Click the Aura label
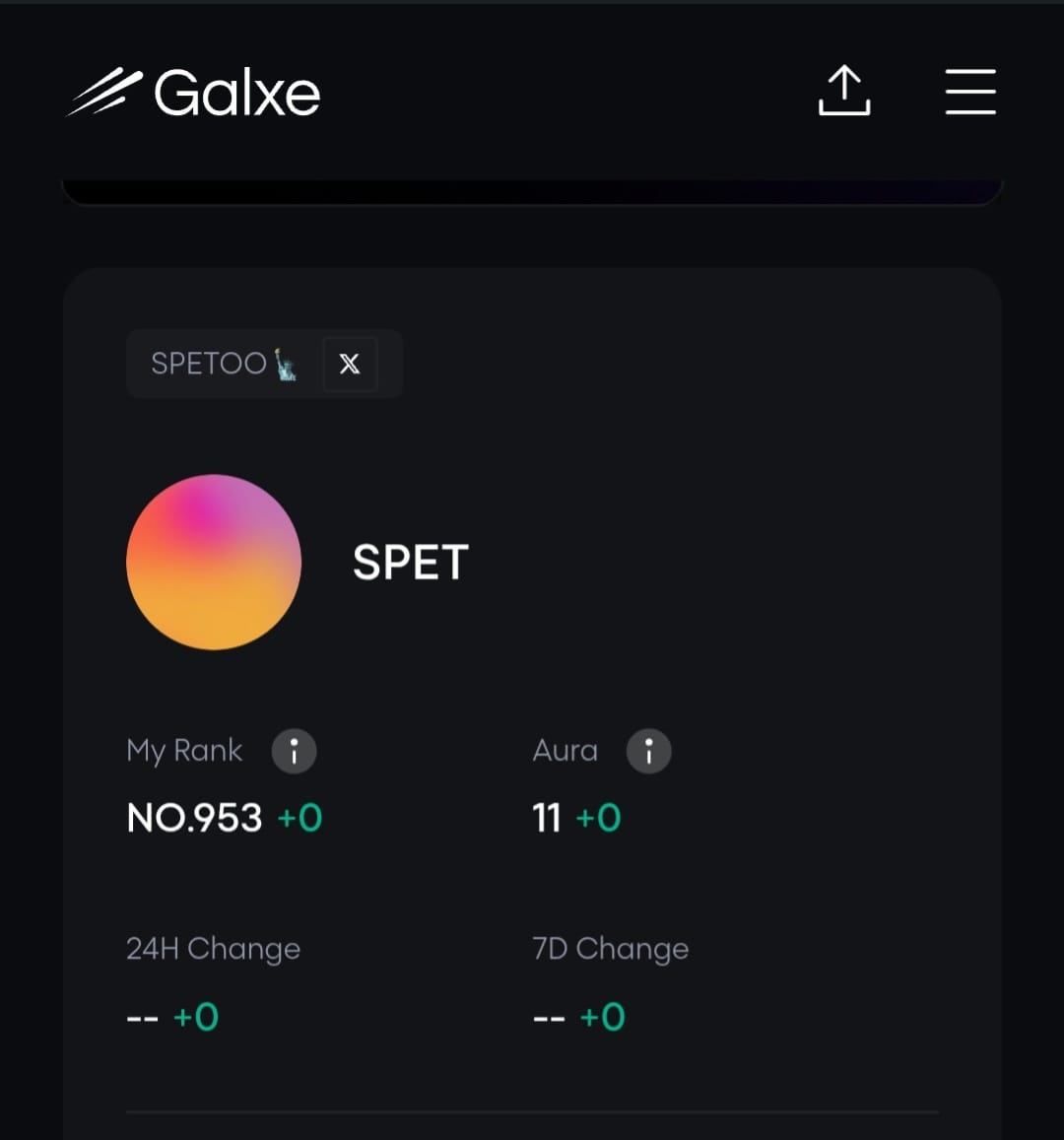 565,750
